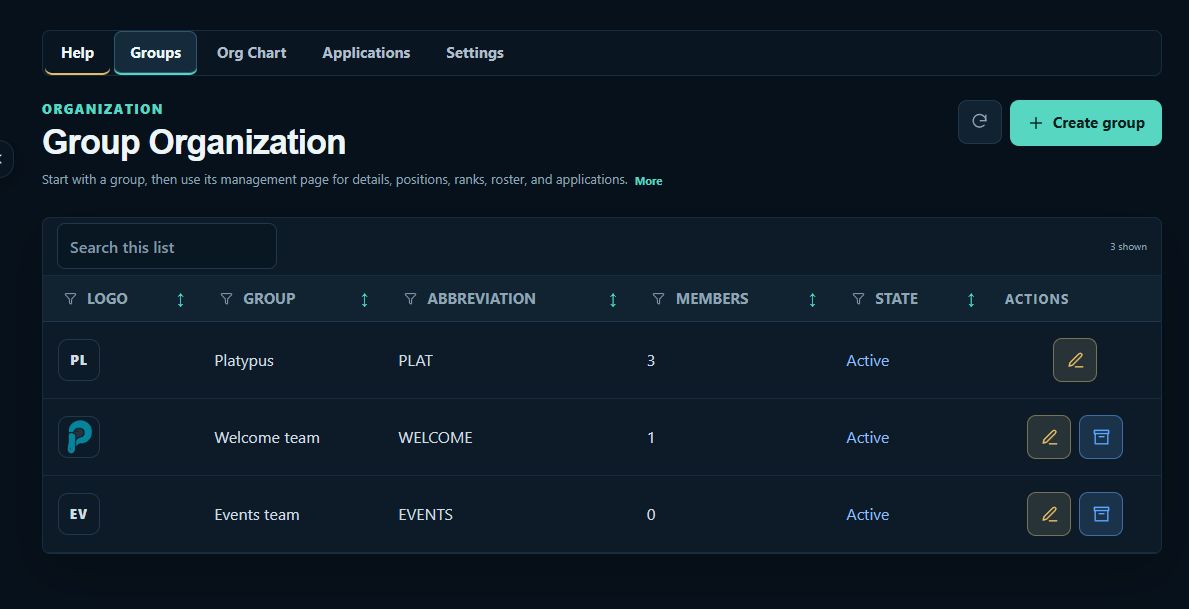Go to the Applications tab
Viewport: 1189px width, 609px height.
click(x=366, y=52)
